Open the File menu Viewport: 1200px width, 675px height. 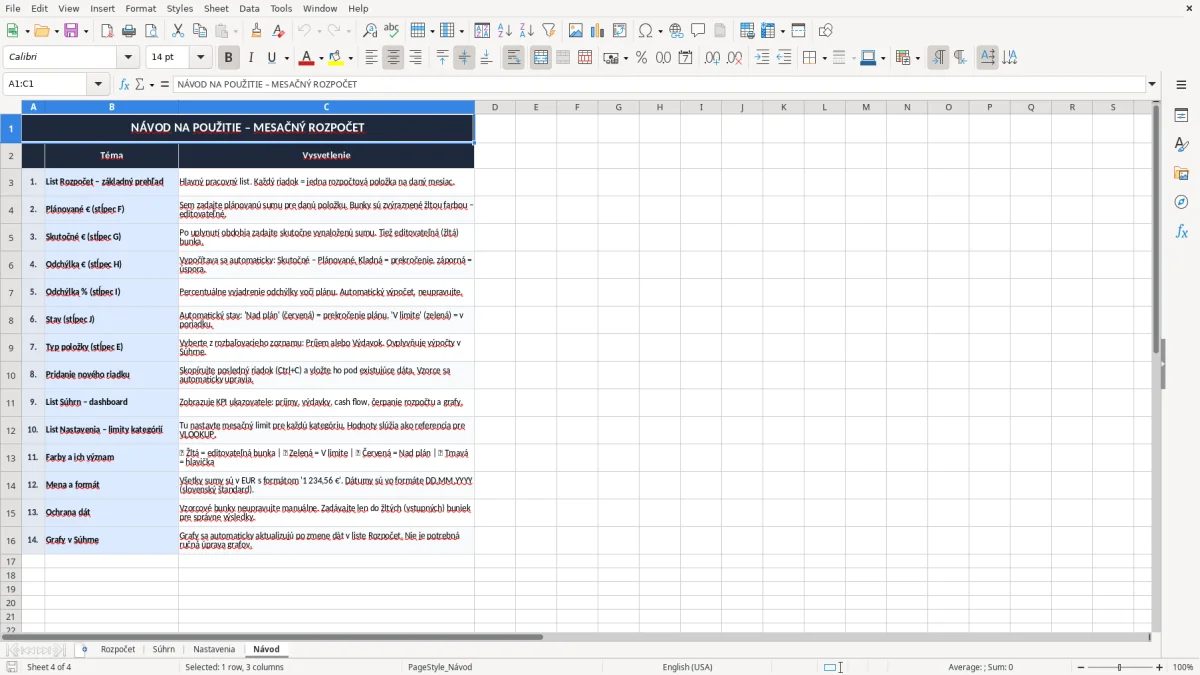(12, 8)
